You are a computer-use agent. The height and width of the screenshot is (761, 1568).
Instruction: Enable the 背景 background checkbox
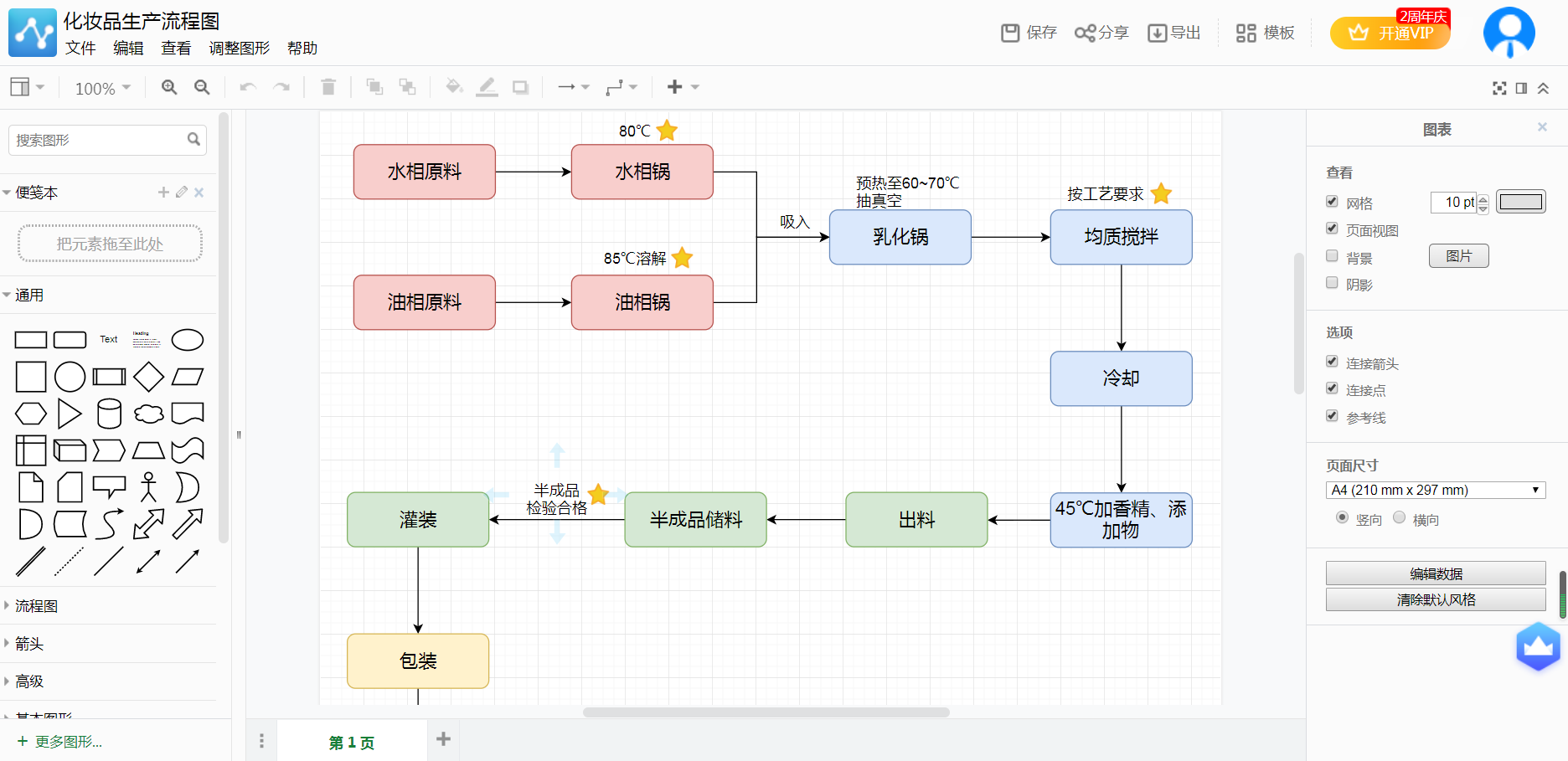1332,256
